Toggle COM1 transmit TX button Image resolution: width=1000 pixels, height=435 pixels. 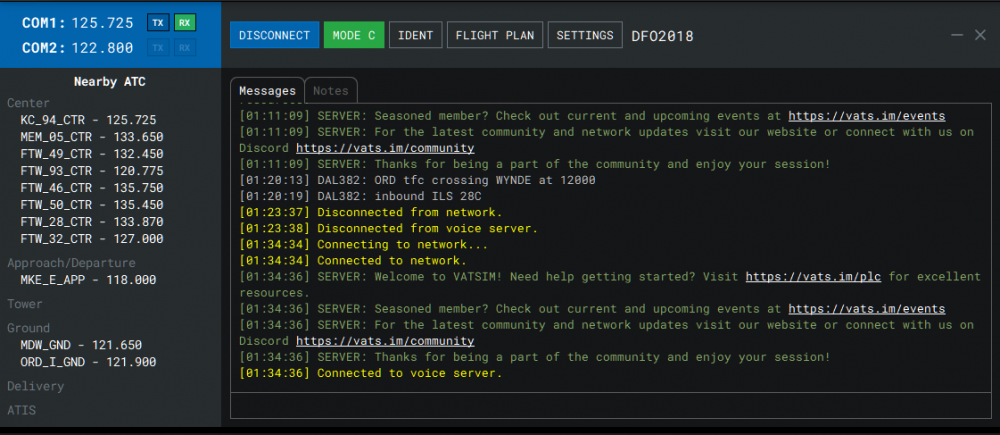(x=158, y=22)
